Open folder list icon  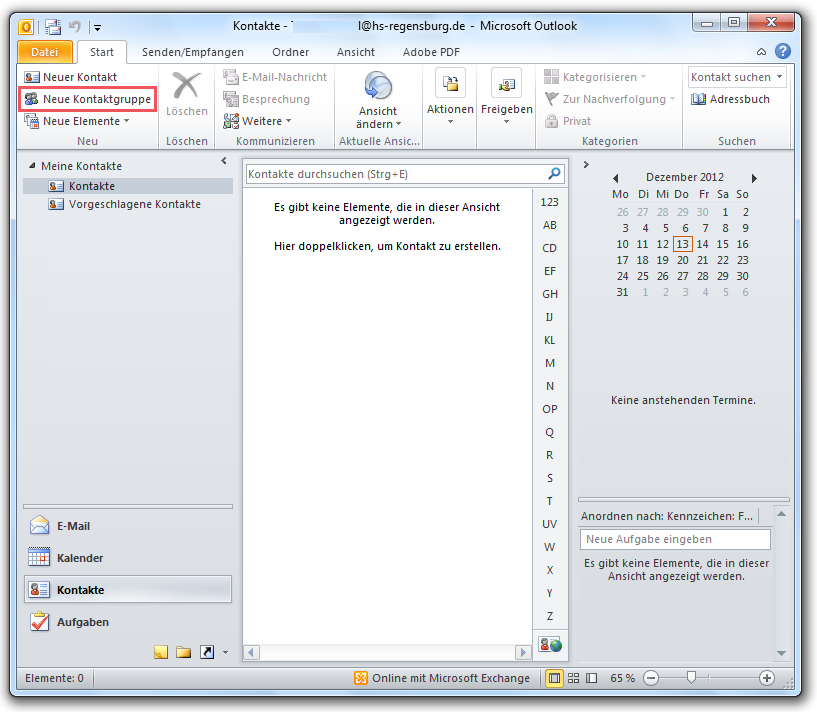pyautogui.click(x=183, y=652)
